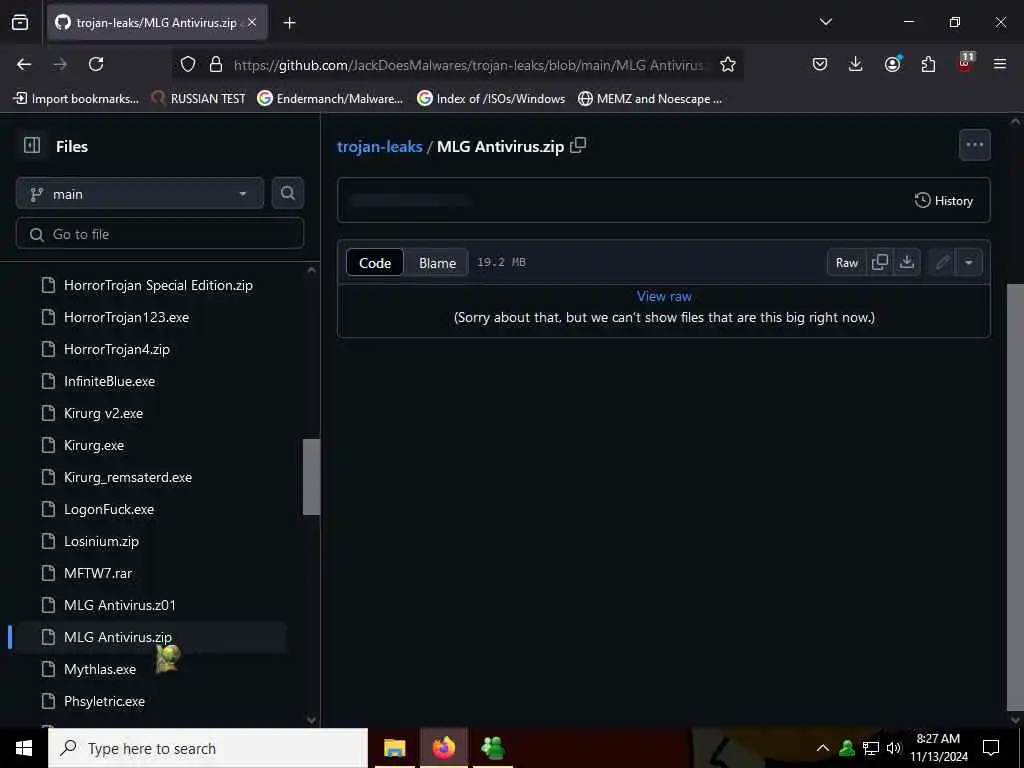Collapse the Files tree side panel icon
Viewport: 1024px width, 768px height.
(31, 145)
